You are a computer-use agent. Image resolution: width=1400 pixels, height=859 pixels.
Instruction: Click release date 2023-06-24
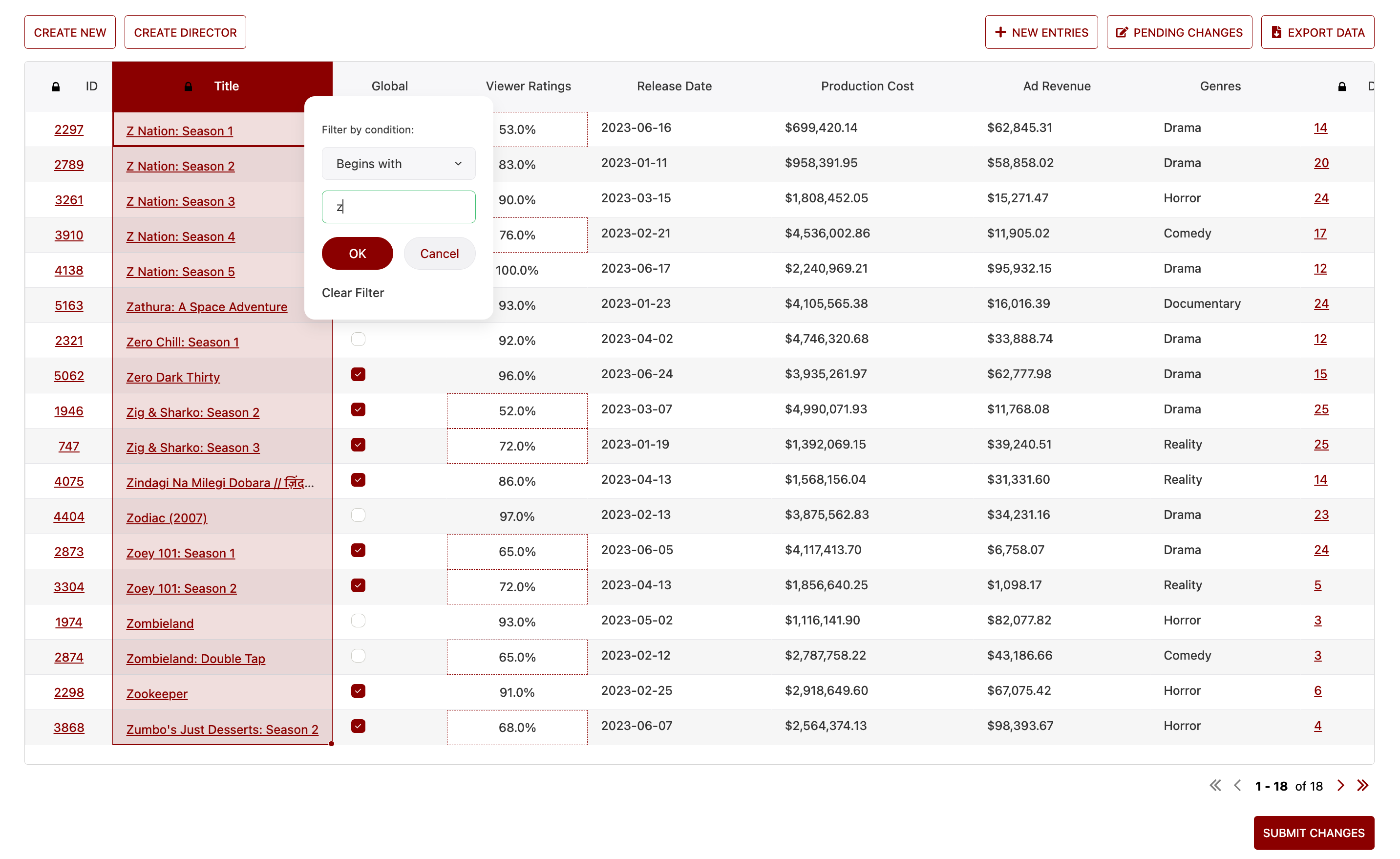coord(637,374)
